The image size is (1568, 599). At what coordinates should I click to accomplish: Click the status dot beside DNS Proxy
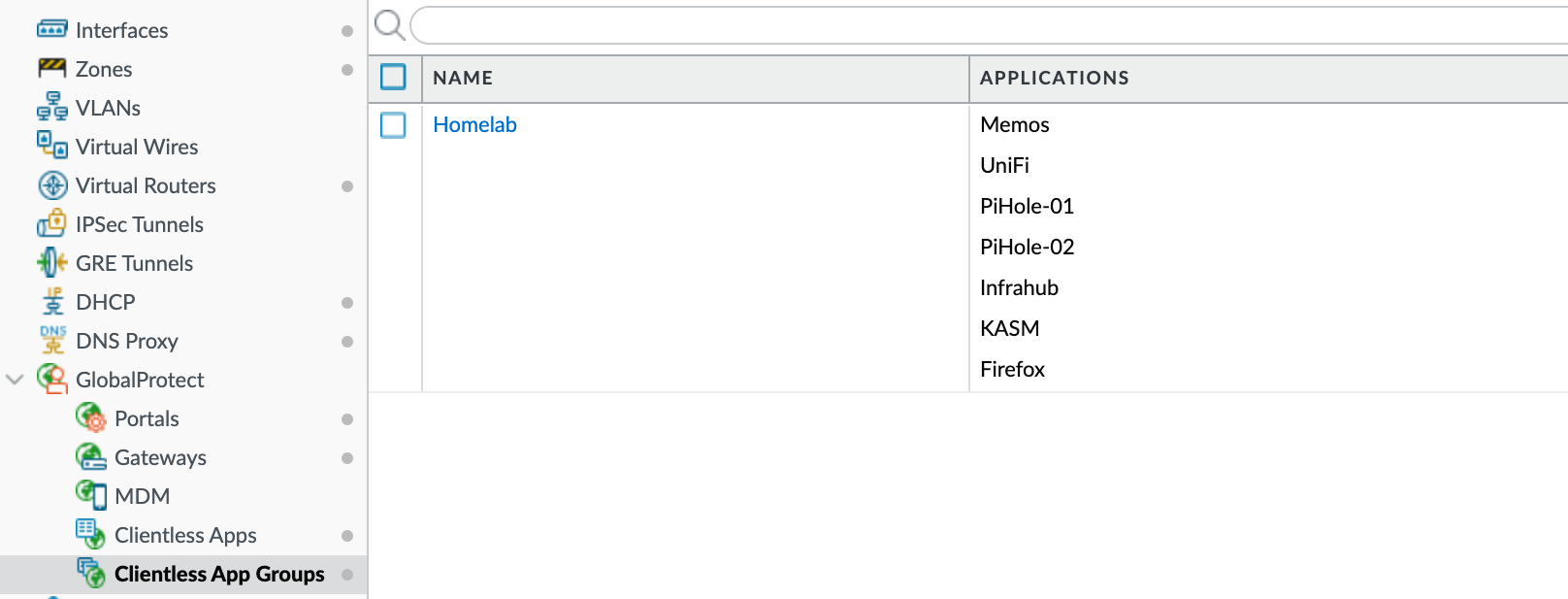tap(347, 342)
